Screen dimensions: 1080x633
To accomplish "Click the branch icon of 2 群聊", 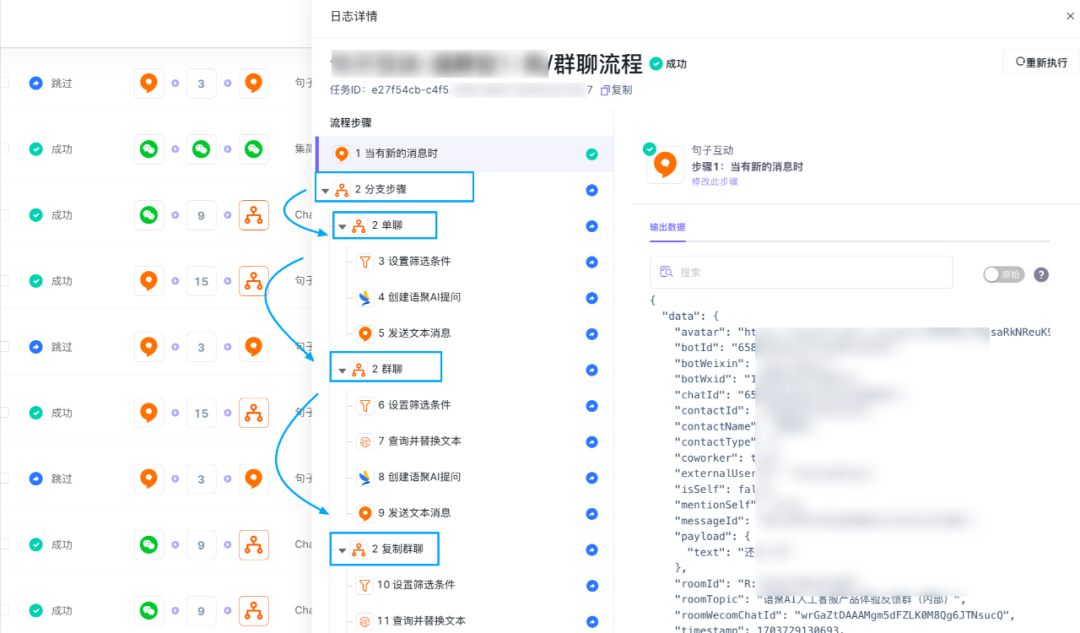I will click(x=359, y=370).
